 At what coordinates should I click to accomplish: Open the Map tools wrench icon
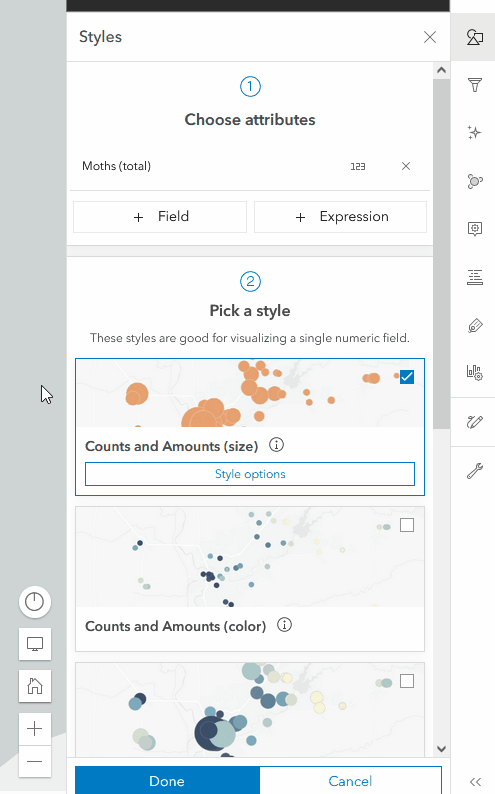coord(474,470)
